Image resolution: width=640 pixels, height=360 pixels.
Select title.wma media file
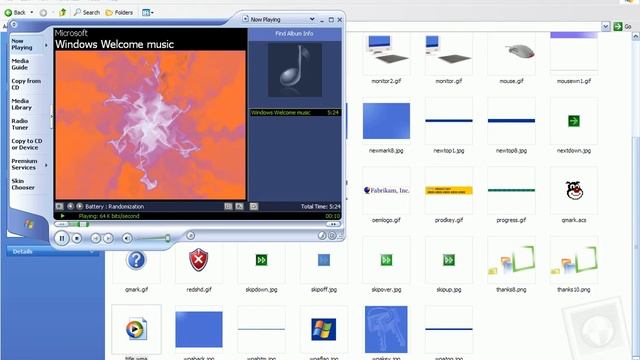pos(136,332)
